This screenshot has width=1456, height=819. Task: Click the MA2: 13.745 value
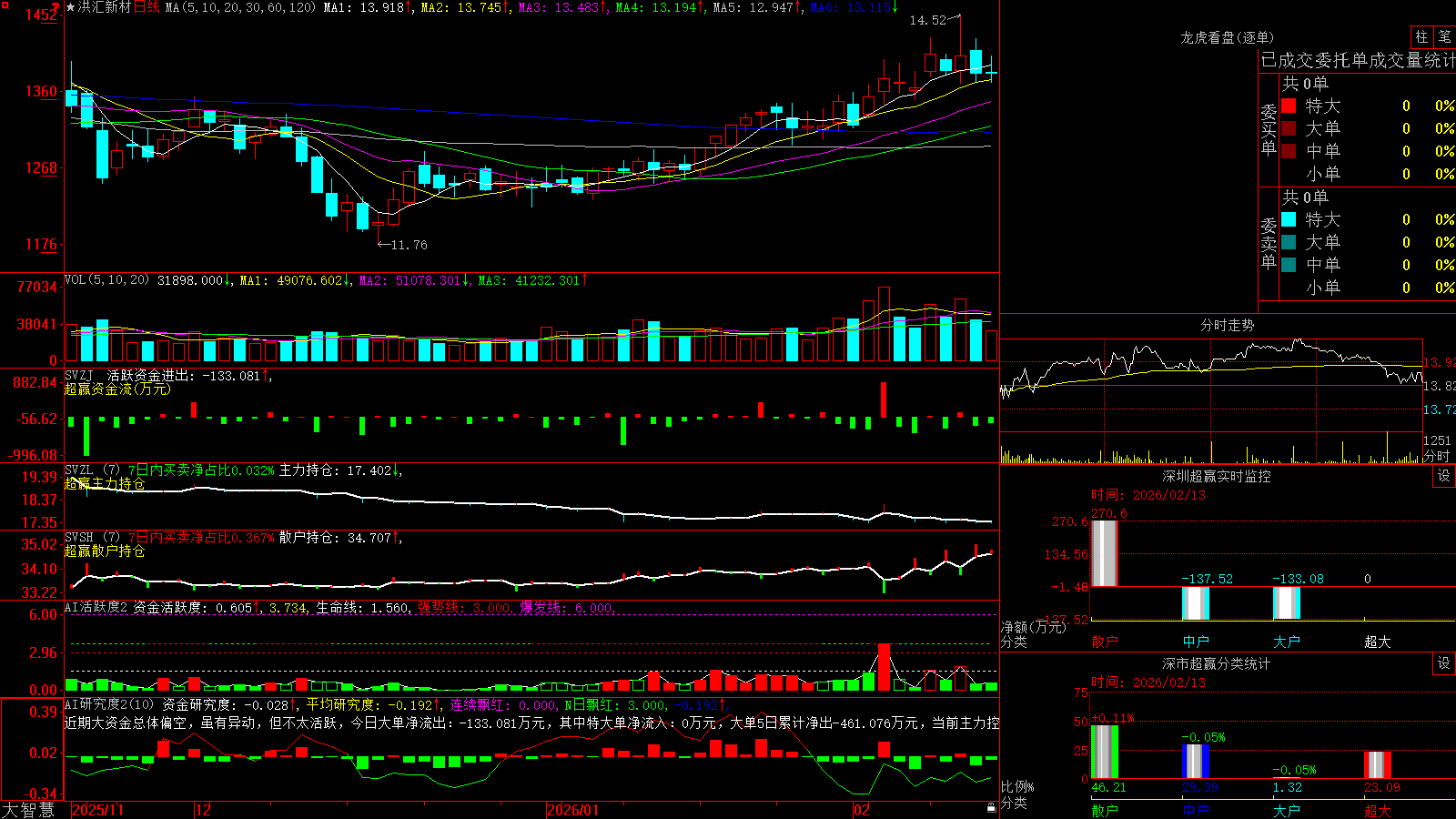click(461, 7)
